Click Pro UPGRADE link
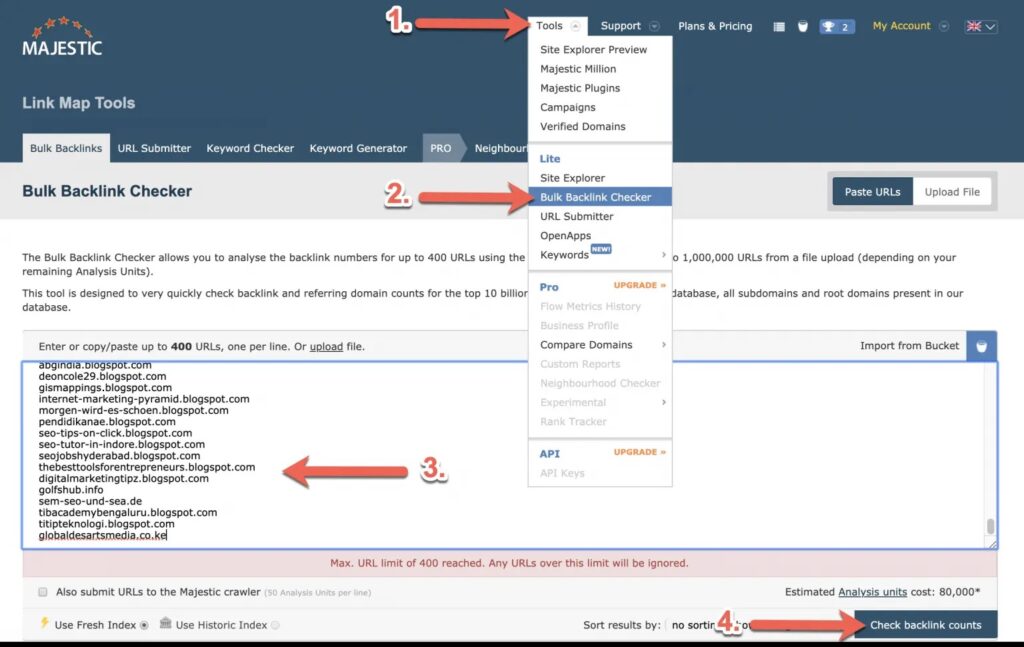 pos(639,285)
